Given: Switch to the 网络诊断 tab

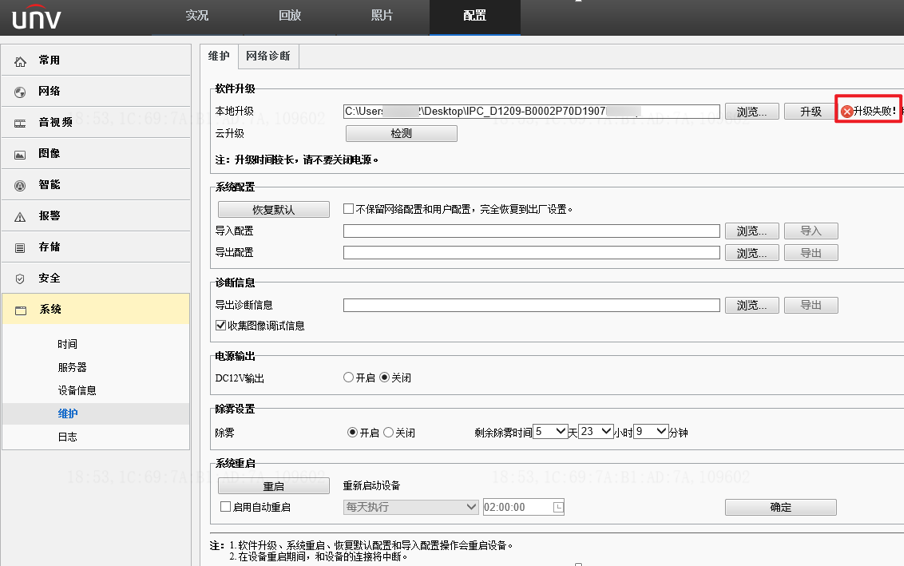Looking at the screenshot, I should (268, 56).
